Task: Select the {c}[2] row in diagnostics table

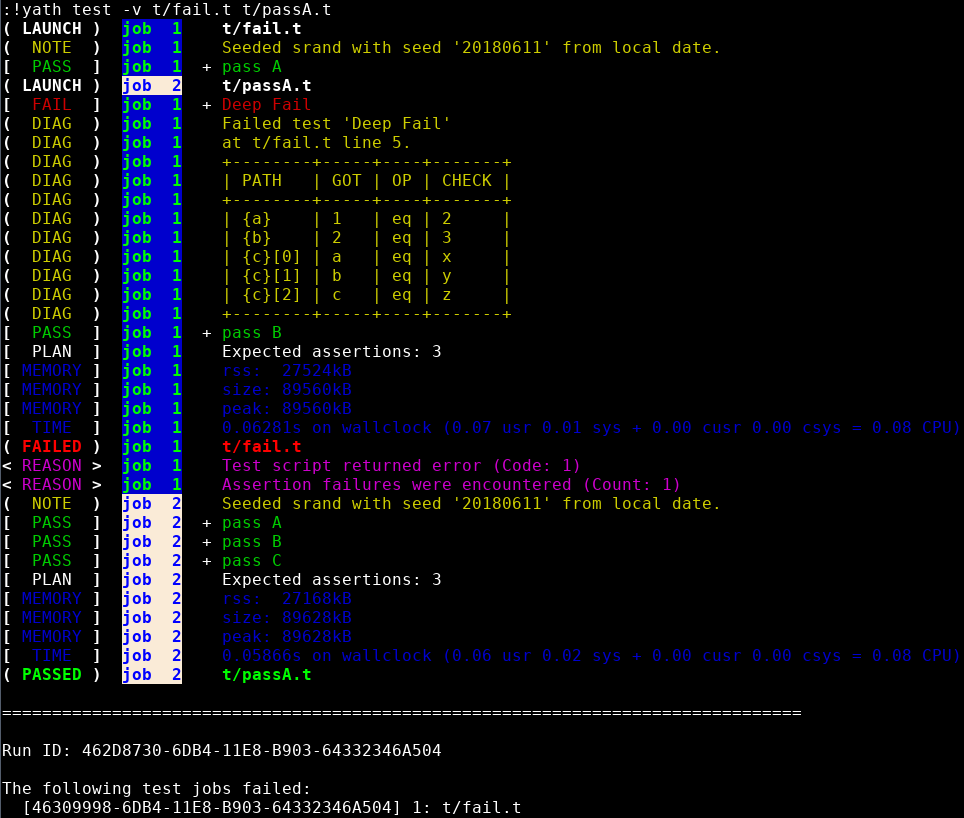Action: click(365, 295)
